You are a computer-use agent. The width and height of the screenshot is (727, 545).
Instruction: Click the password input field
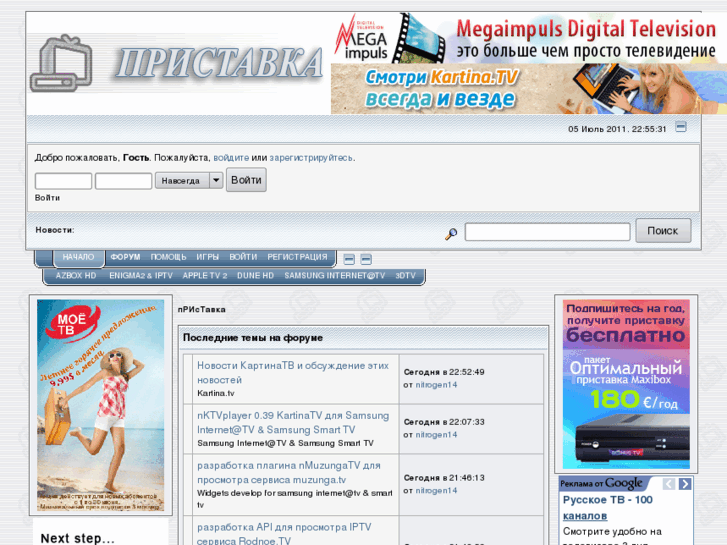pos(123,181)
